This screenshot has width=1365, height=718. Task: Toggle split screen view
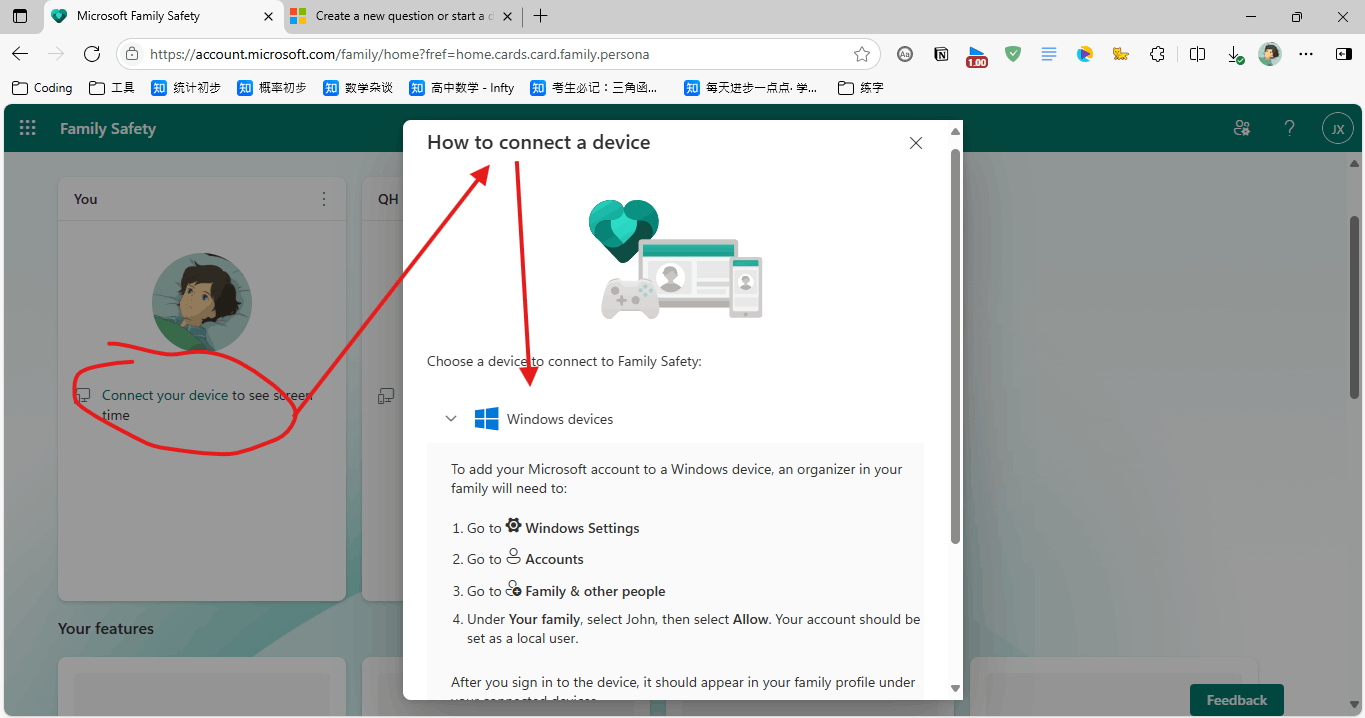coord(1197,54)
